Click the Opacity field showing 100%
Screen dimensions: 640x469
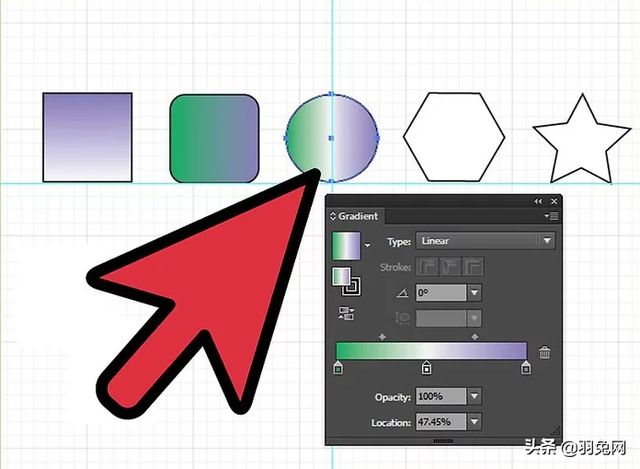[441, 396]
